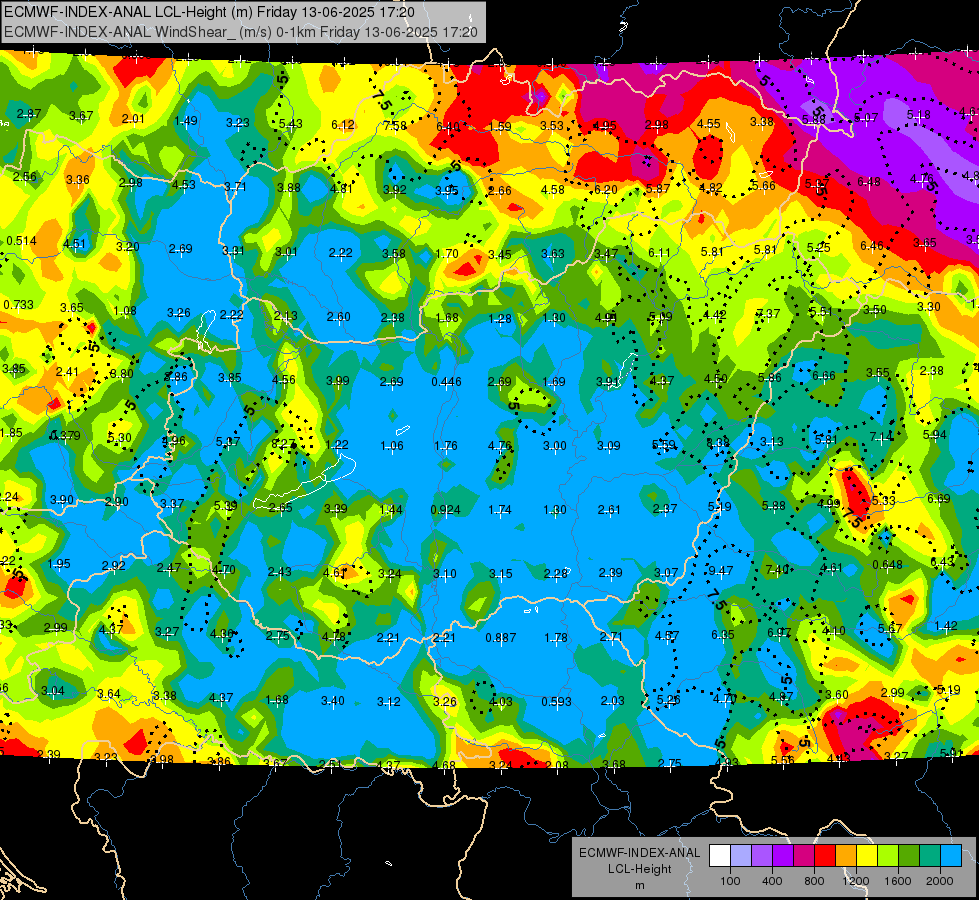Image resolution: width=979 pixels, height=900 pixels.
Task: Click the legend tick label 400
Action: [x=772, y=881]
